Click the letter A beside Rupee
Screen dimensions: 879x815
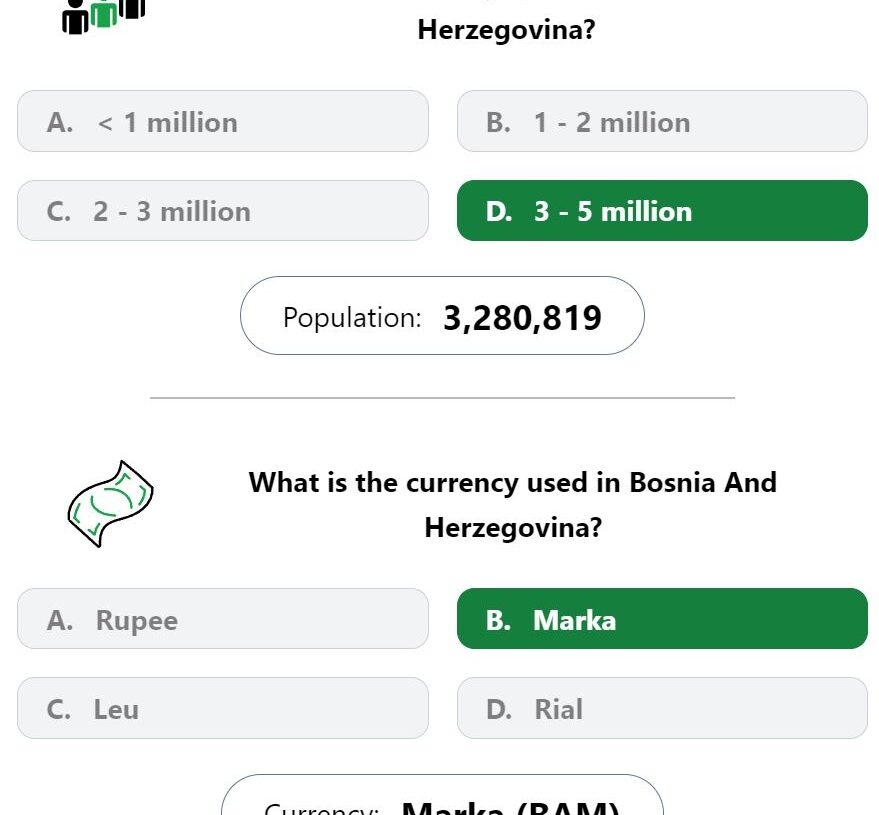pos(60,620)
